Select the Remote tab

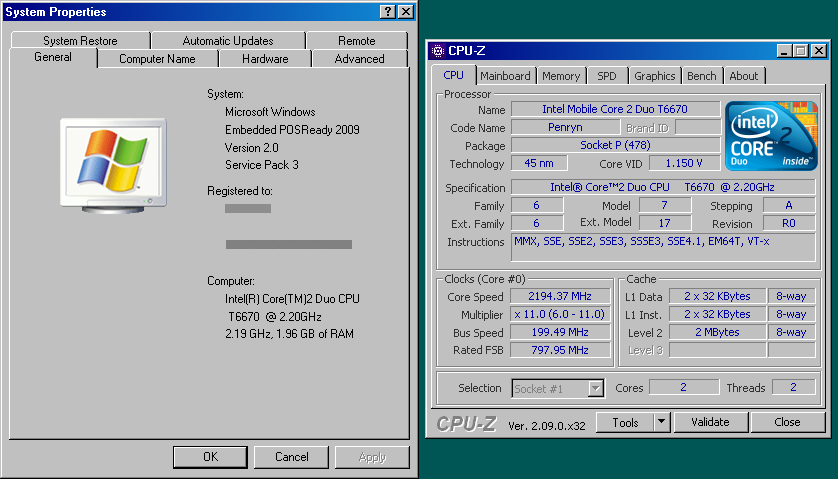coord(356,41)
